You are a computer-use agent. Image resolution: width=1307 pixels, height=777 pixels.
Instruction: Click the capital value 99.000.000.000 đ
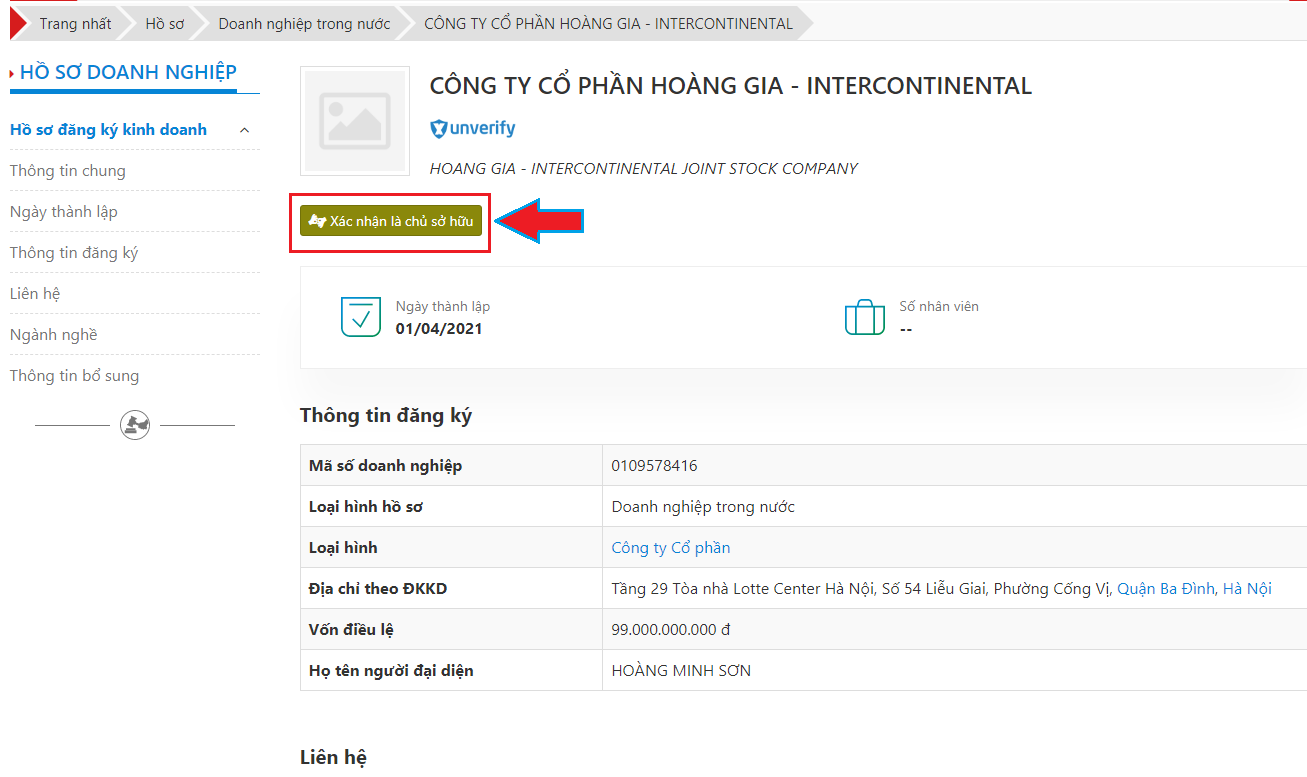tap(671, 630)
